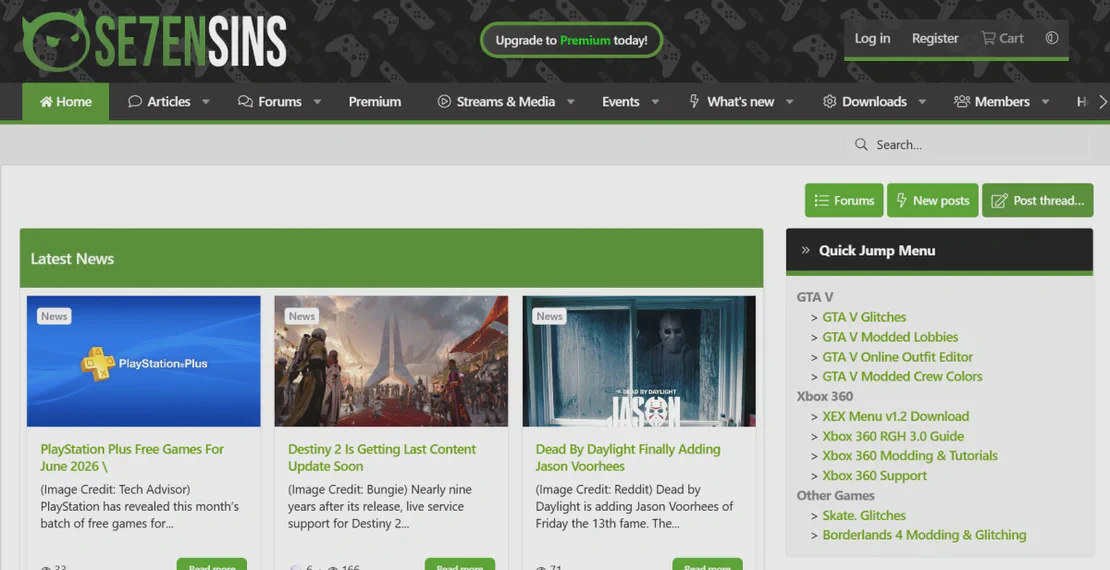1110x570 pixels.
Task: Open GTA V Modded Lobbies link
Action: tap(890, 337)
